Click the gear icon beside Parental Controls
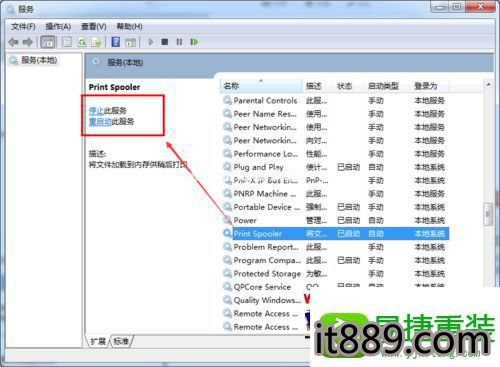This screenshot has height=367, width=500. click(x=227, y=100)
